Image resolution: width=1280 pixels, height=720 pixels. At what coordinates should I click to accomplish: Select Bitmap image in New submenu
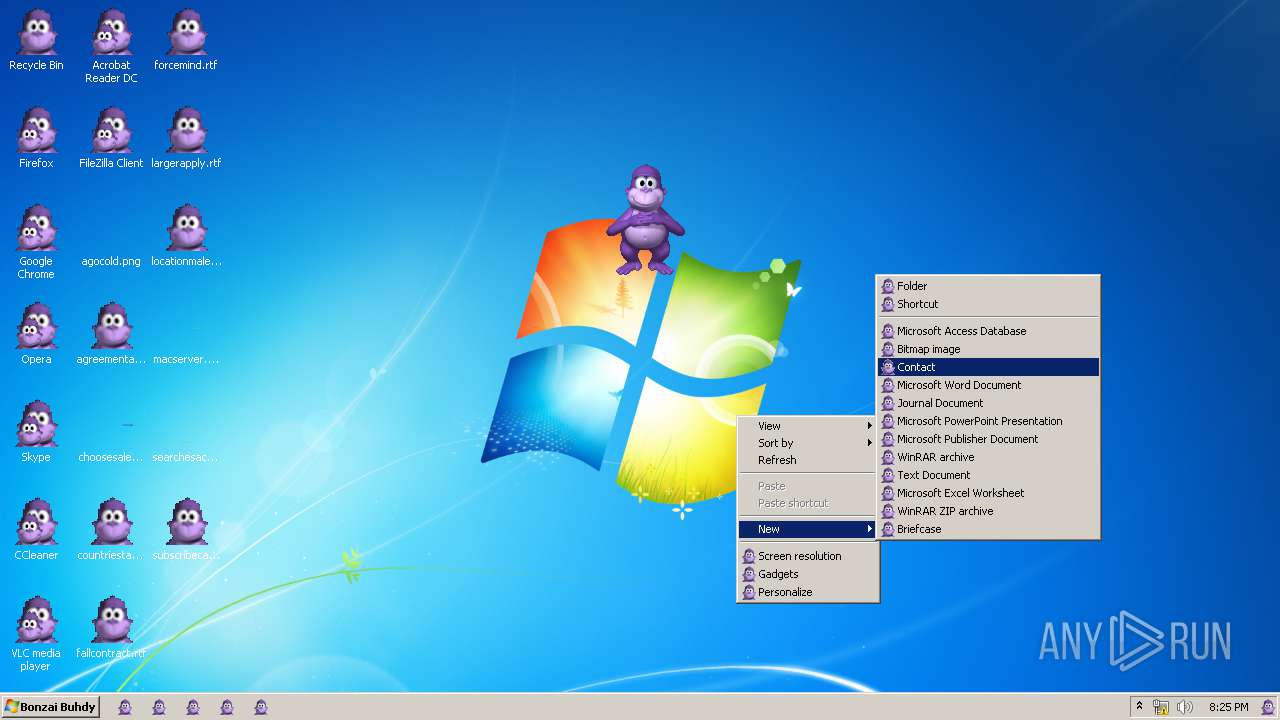(x=988, y=349)
